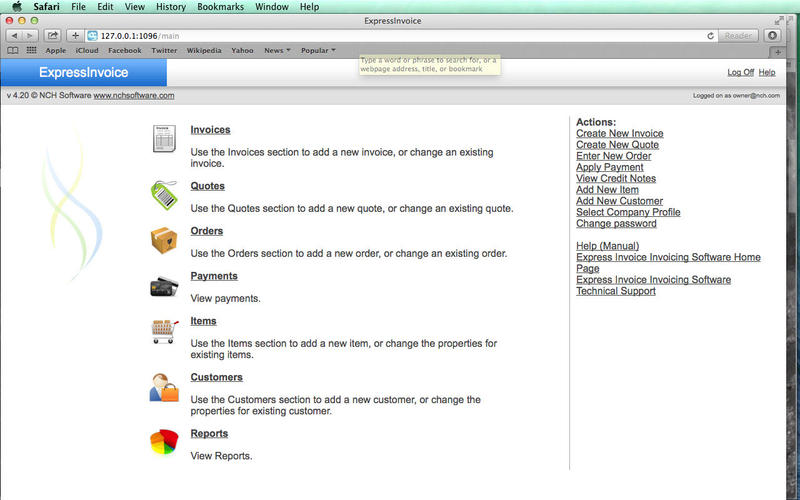Open the Edit menu
800x500 pixels.
coord(106,7)
